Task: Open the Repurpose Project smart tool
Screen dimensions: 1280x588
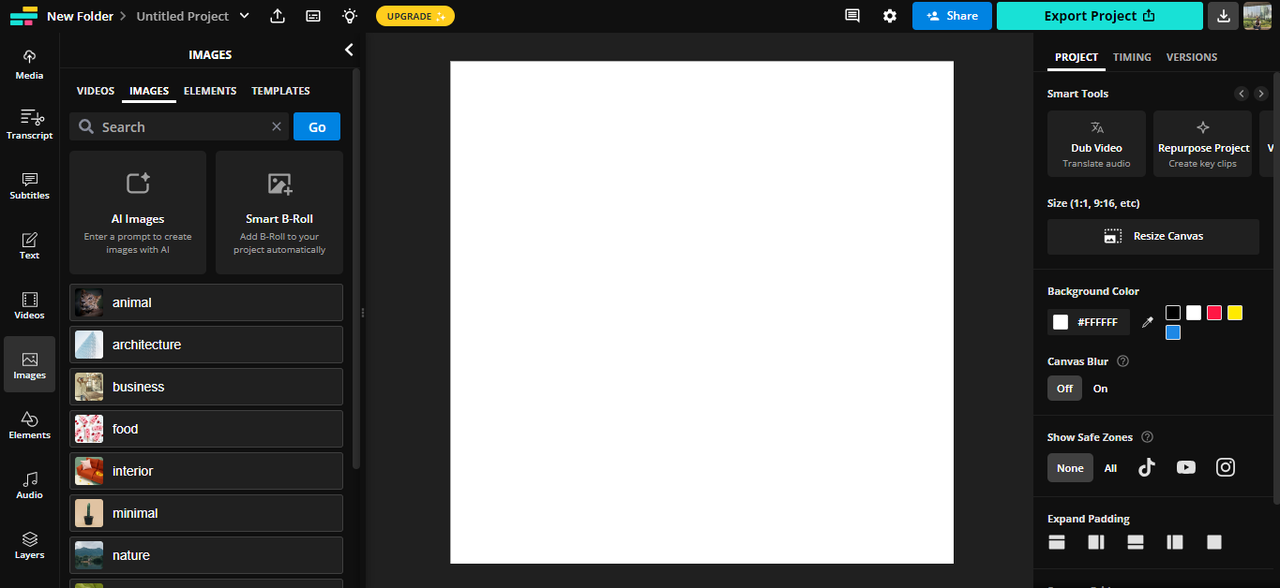Action: pos(1203,144)
